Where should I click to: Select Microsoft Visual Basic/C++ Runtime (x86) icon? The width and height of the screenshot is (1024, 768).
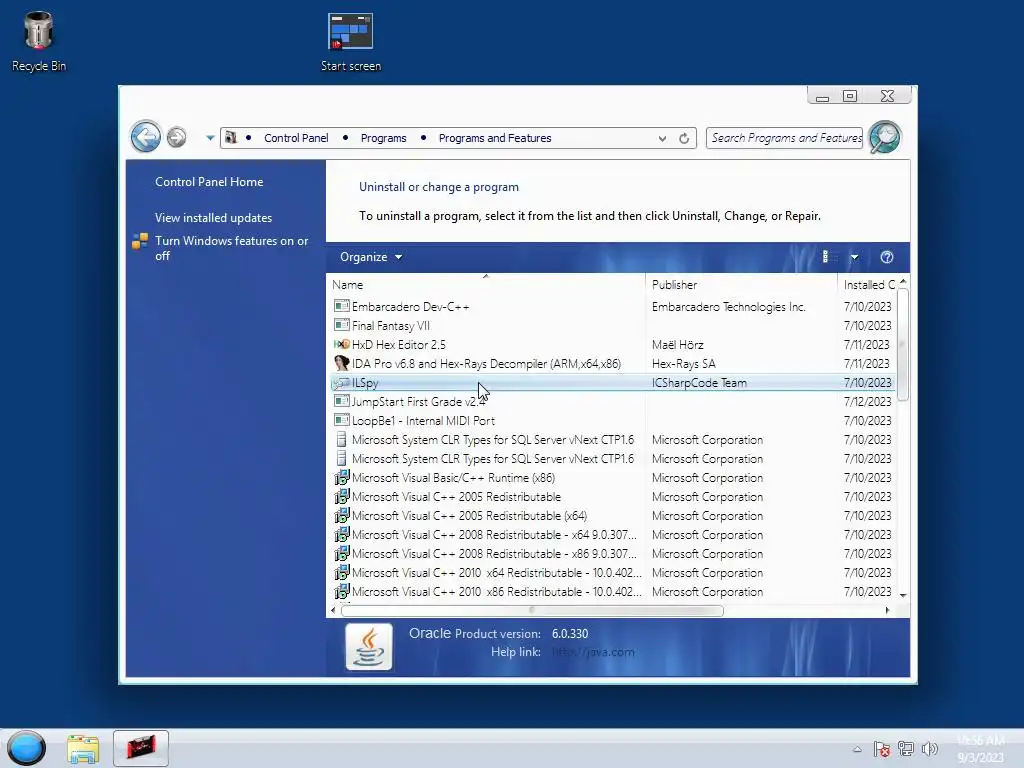coord(341,477)
